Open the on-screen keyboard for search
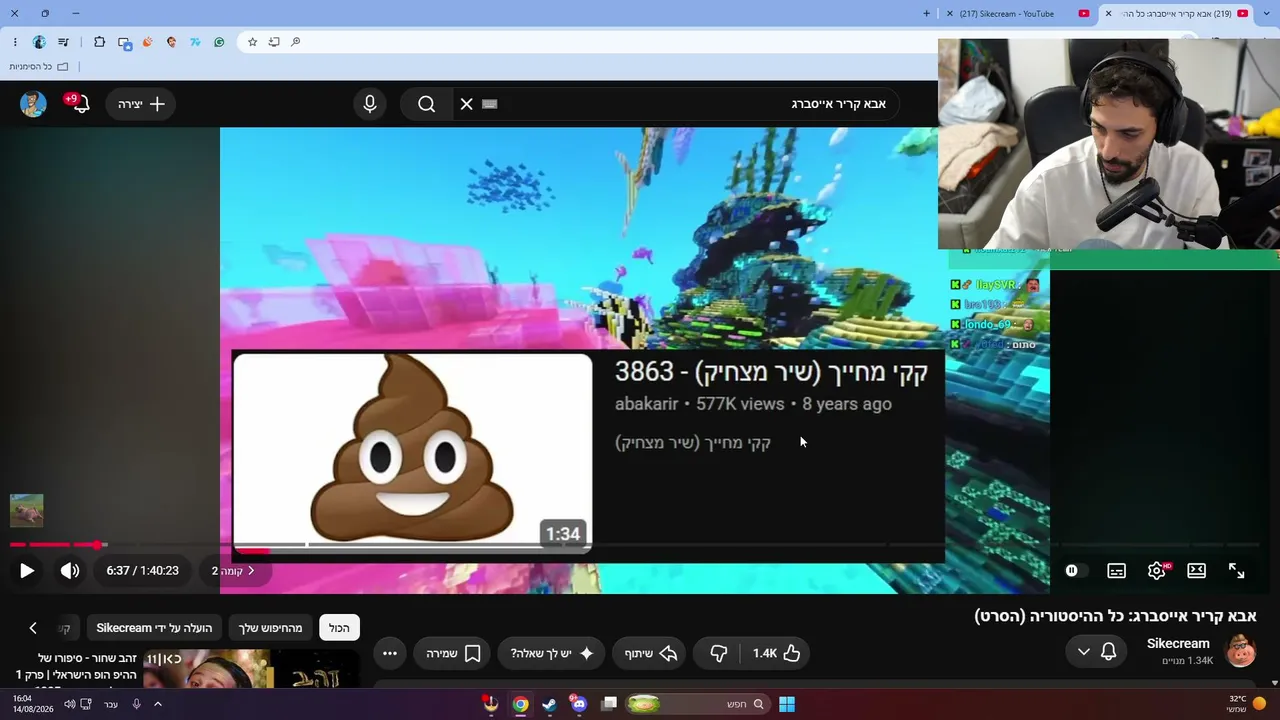Screen dimensions: 1280x720 pos(490,104)
